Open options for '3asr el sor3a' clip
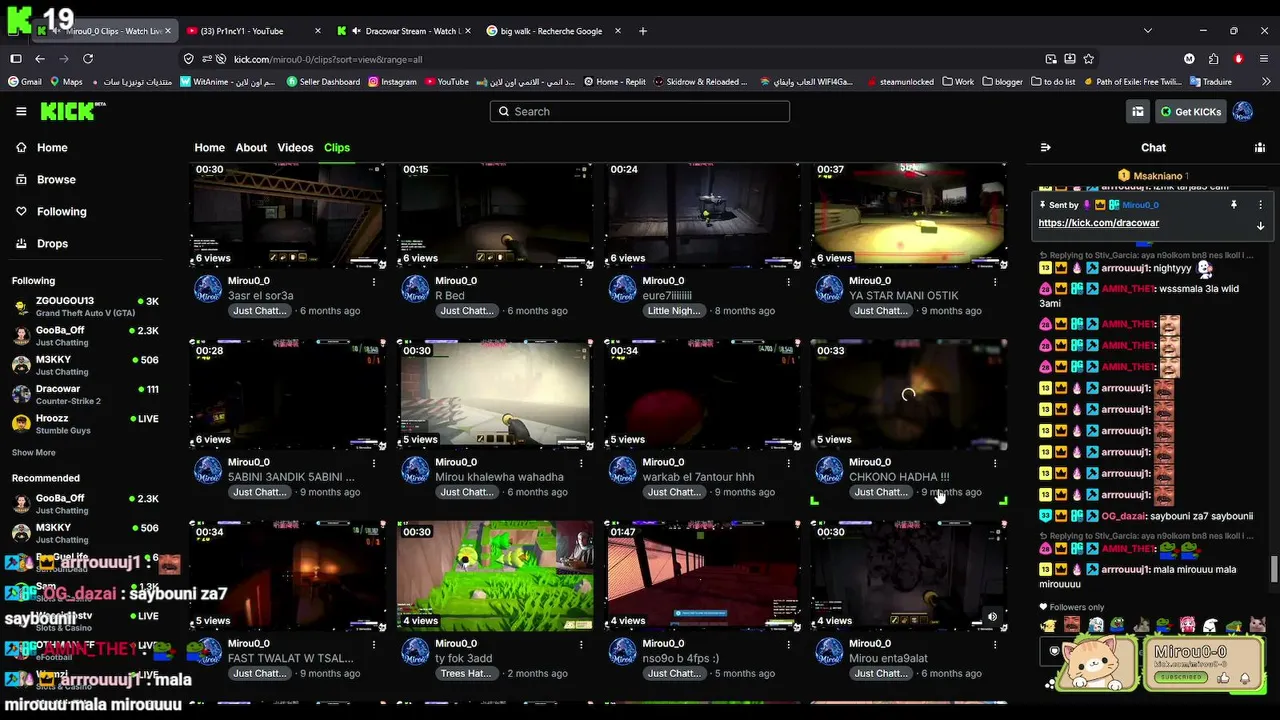 374,282
